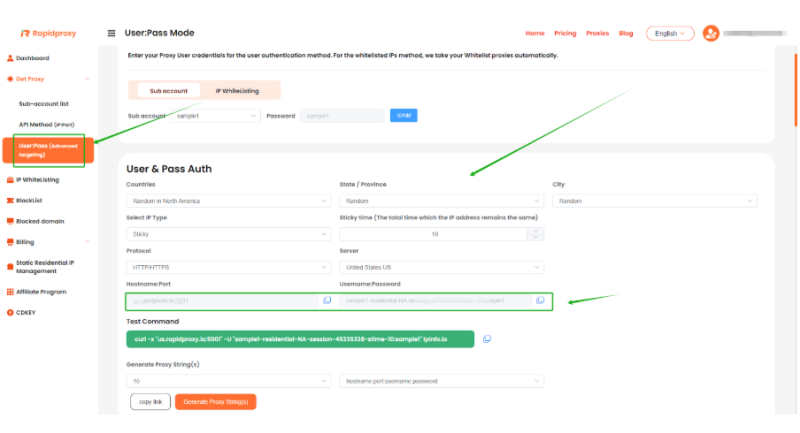
Task: Click Generate Proxy String(s) button
Action: pyautogui.click(x=215, y=402)
